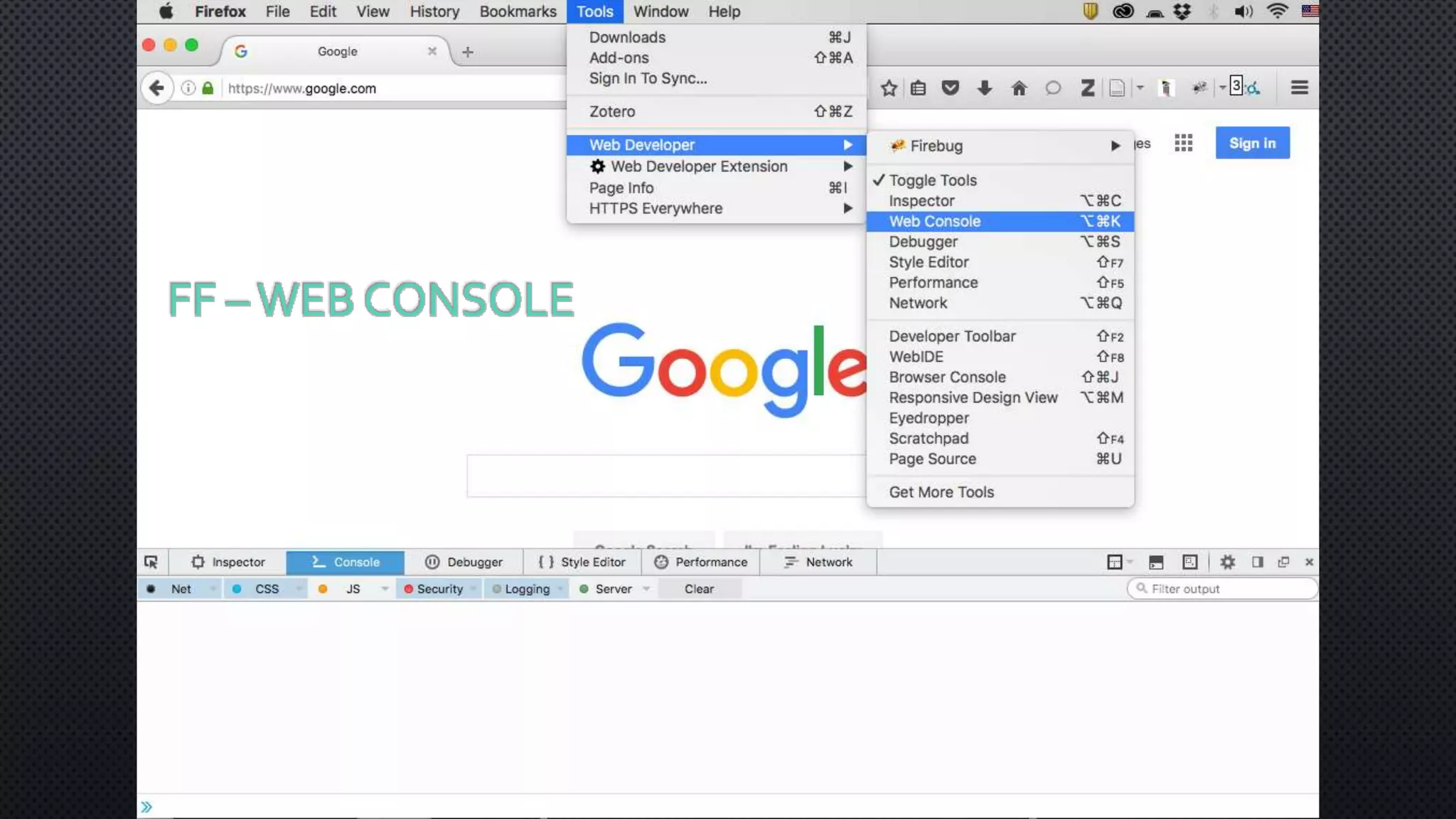Bookmark this page with the star icon
The height and width of the screenshot is (819, 1456).
889,88
